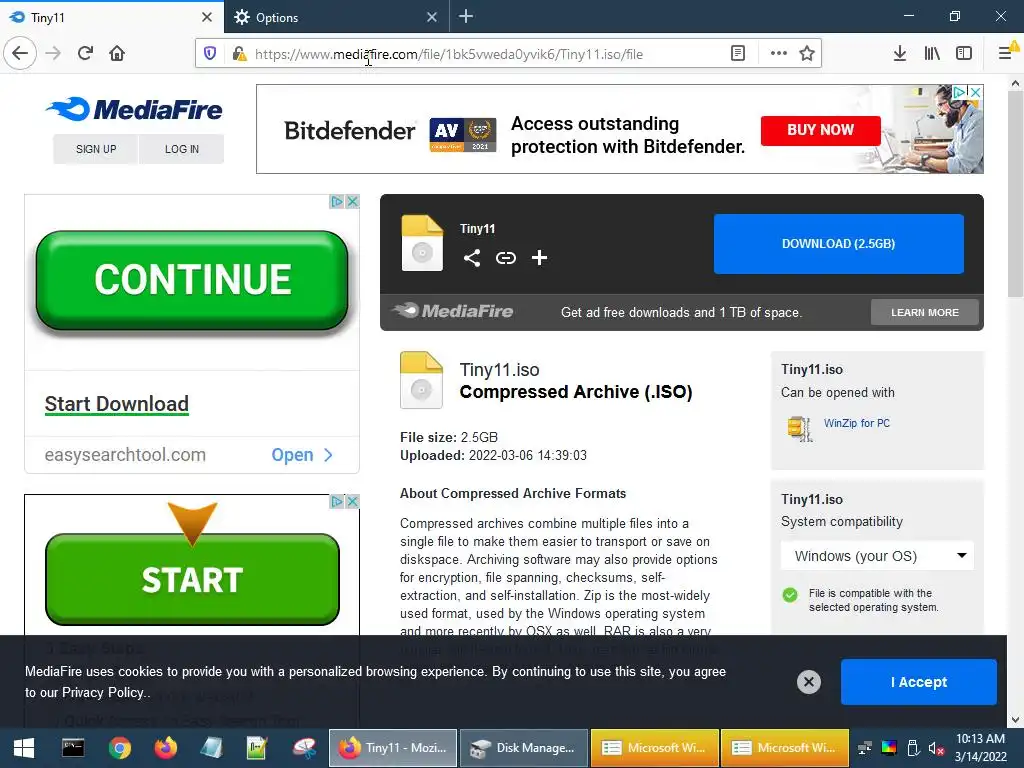1024x768 pixels.
Task: Open the tracking protection shield icon
Action: [x=210, y=54]
